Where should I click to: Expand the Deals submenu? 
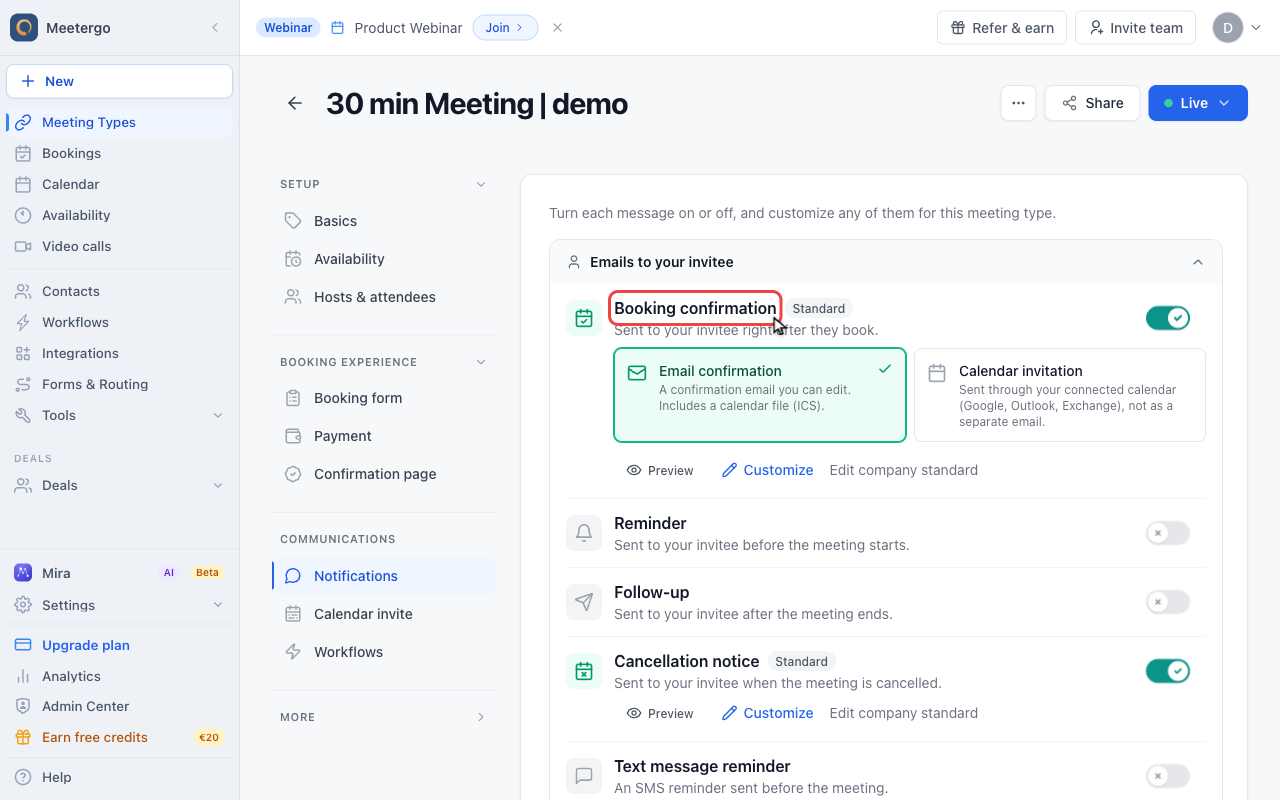218,485
